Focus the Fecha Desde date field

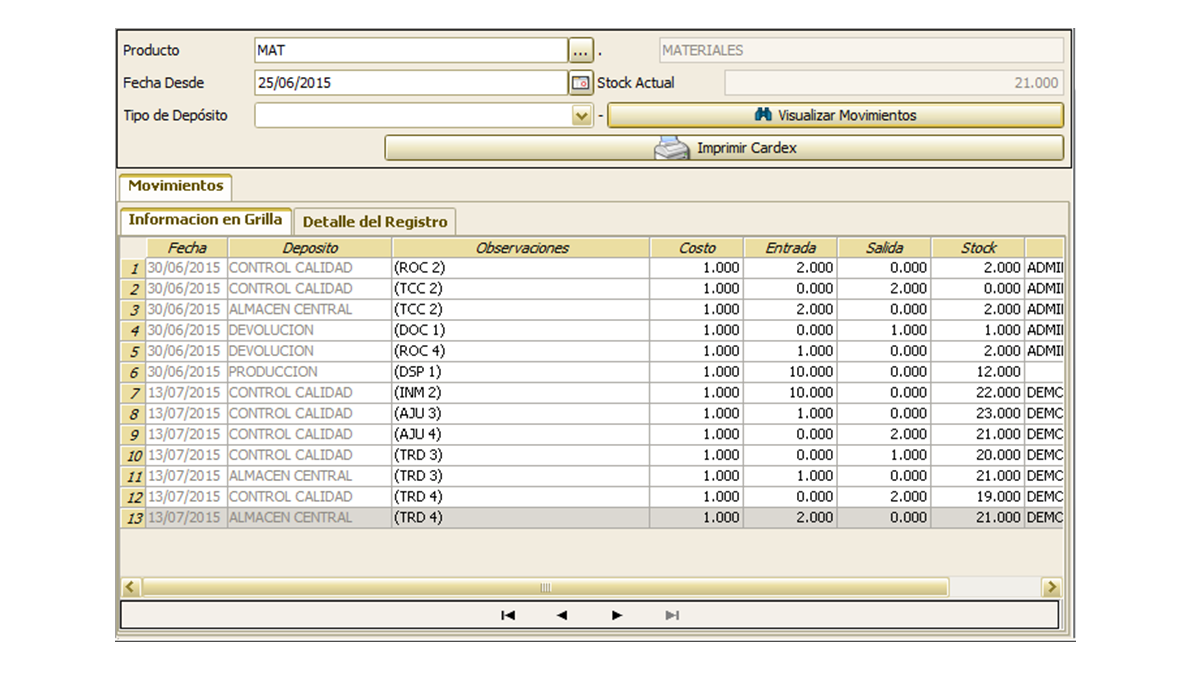click(x=411, y=83)
